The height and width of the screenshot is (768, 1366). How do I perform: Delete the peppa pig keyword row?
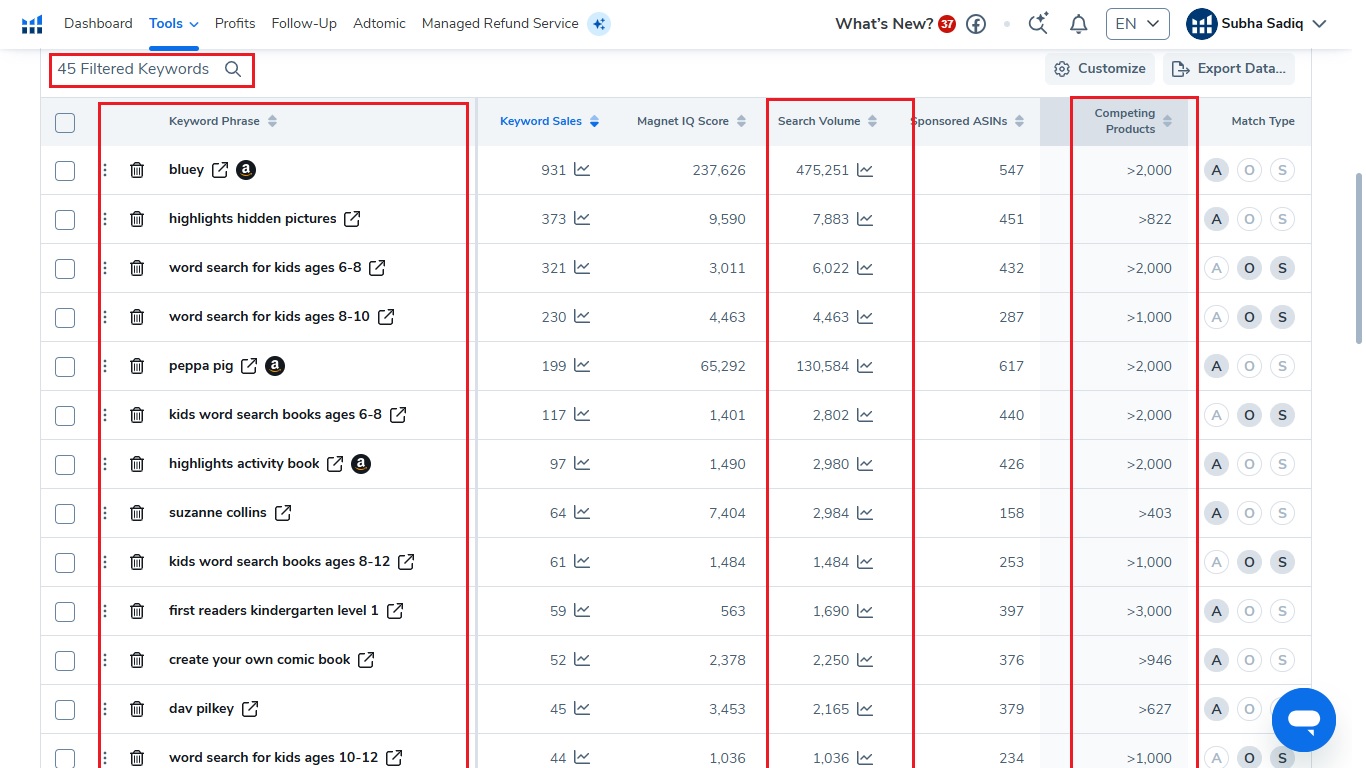tap(137, 366)
